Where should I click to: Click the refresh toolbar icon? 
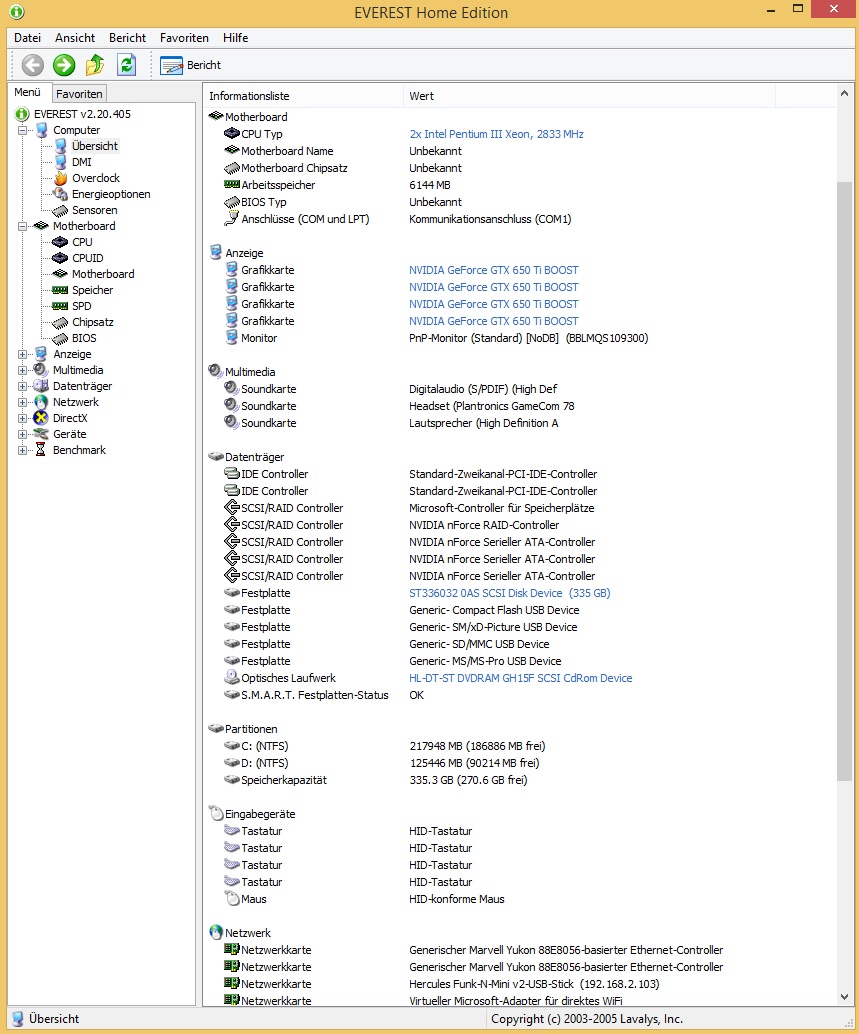click(x=126, y=65)
